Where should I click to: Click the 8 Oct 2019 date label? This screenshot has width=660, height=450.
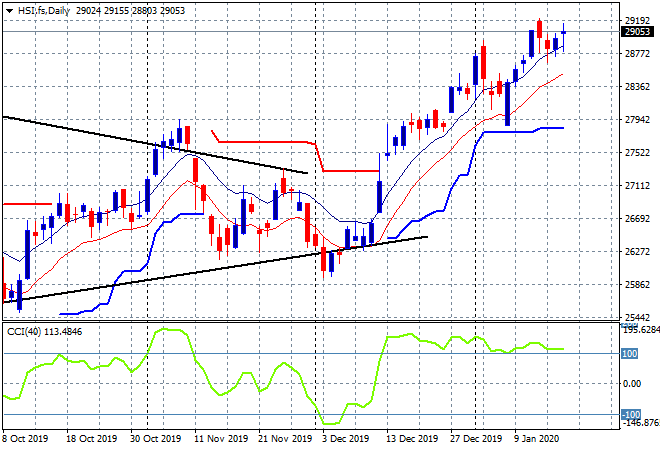coord(25,439)
